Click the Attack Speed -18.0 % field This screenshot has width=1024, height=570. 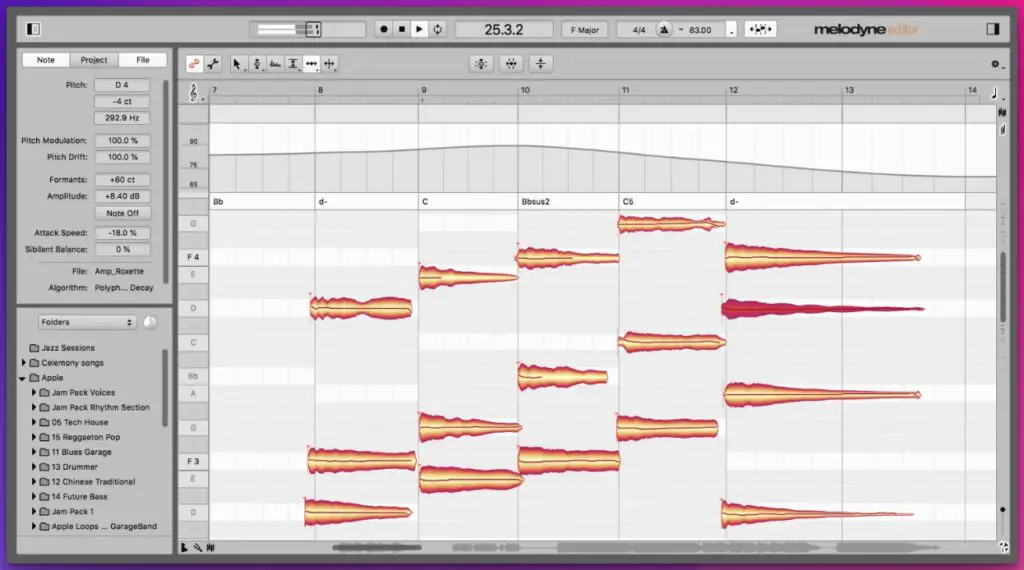122,232
